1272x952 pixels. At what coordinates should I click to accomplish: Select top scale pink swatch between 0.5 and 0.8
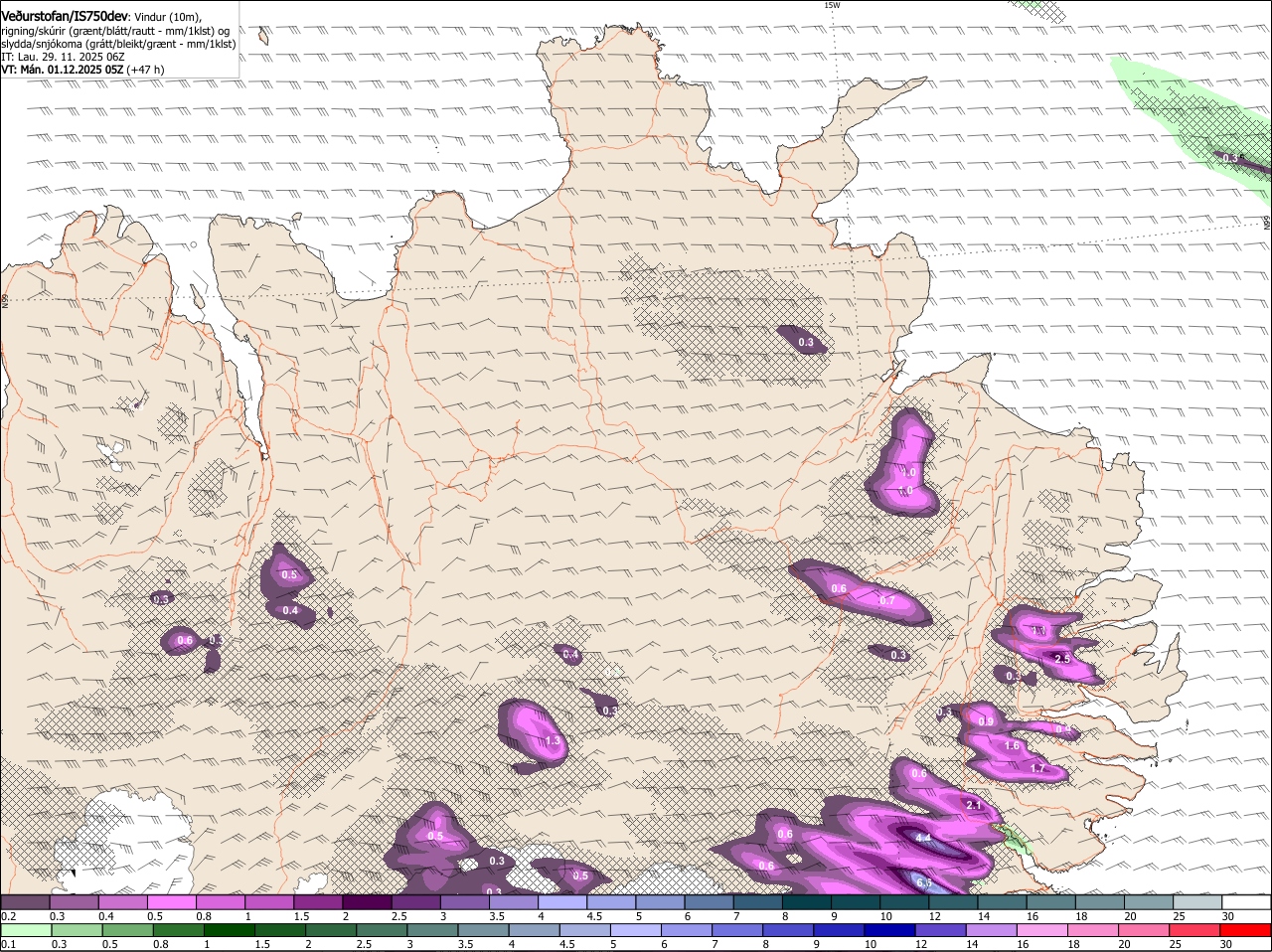pos(172,901)
